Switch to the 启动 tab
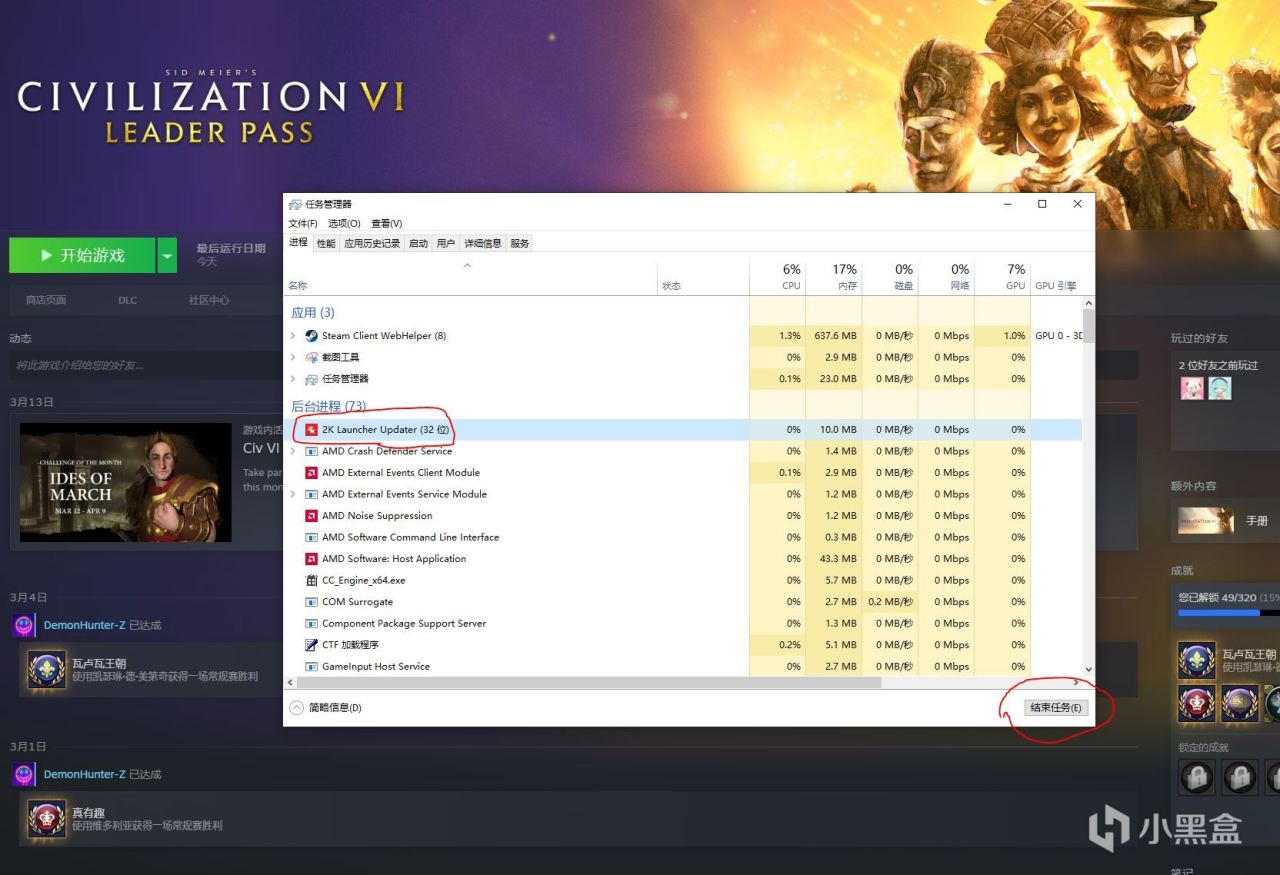1280x875 pixels. [418, 243]
